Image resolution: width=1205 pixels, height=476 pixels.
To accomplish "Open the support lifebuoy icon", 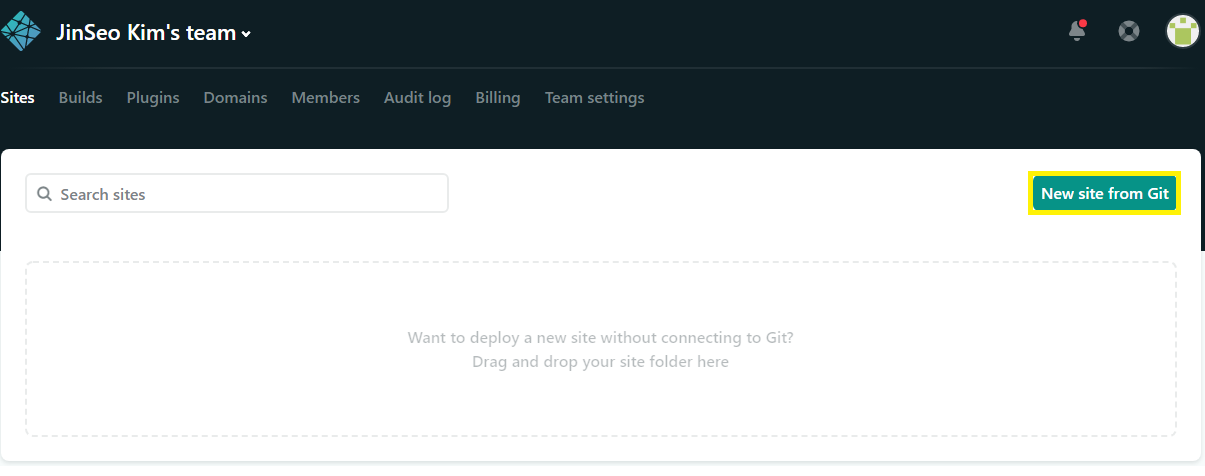I will click(1129, 31).
